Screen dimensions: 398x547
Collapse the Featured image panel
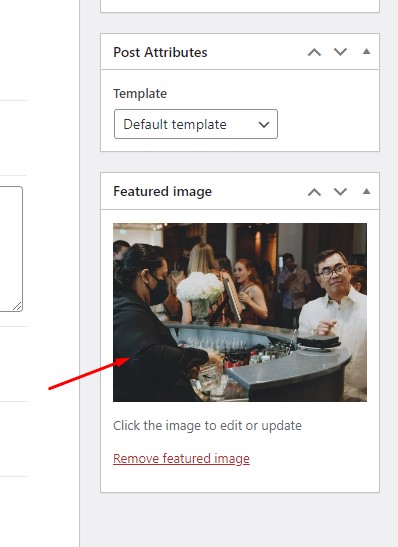point(366,191)
